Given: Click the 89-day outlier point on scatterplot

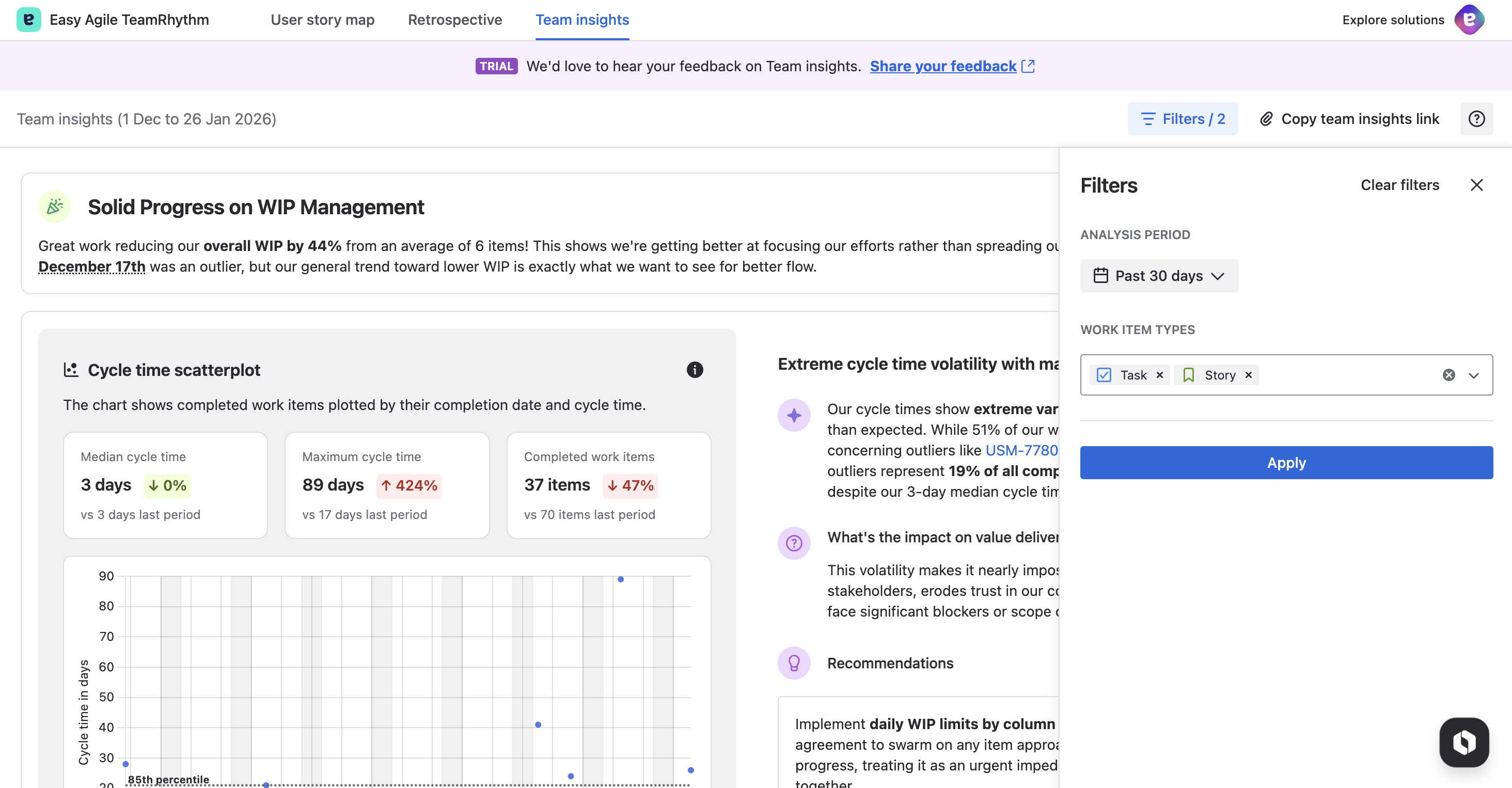Looking at the screenshot, I should (x=620, y=579).
